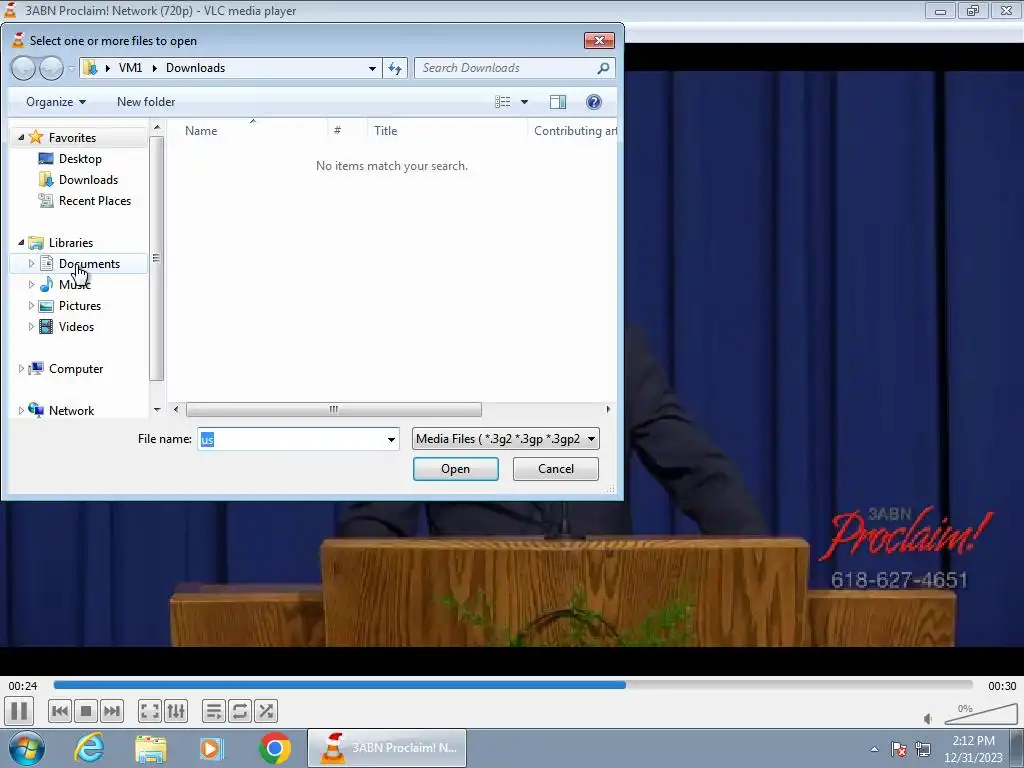The width and height of the screenshot is (1024, 768).
Task: Toggle VLC fullscreen mode
Action: tap(150, 711)
